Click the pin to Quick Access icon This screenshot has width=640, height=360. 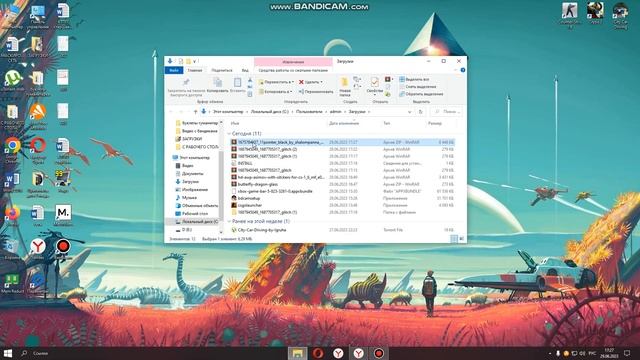pos(186,82)
